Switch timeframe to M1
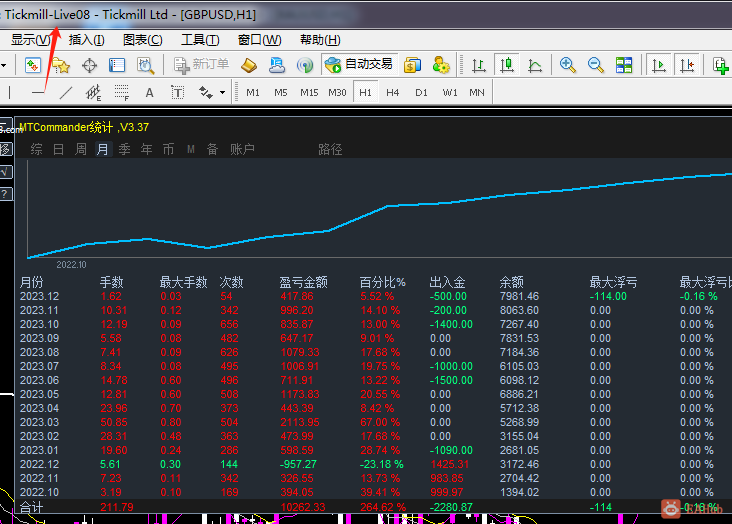This screenshot has height=524, width=732. pos(253,92)
